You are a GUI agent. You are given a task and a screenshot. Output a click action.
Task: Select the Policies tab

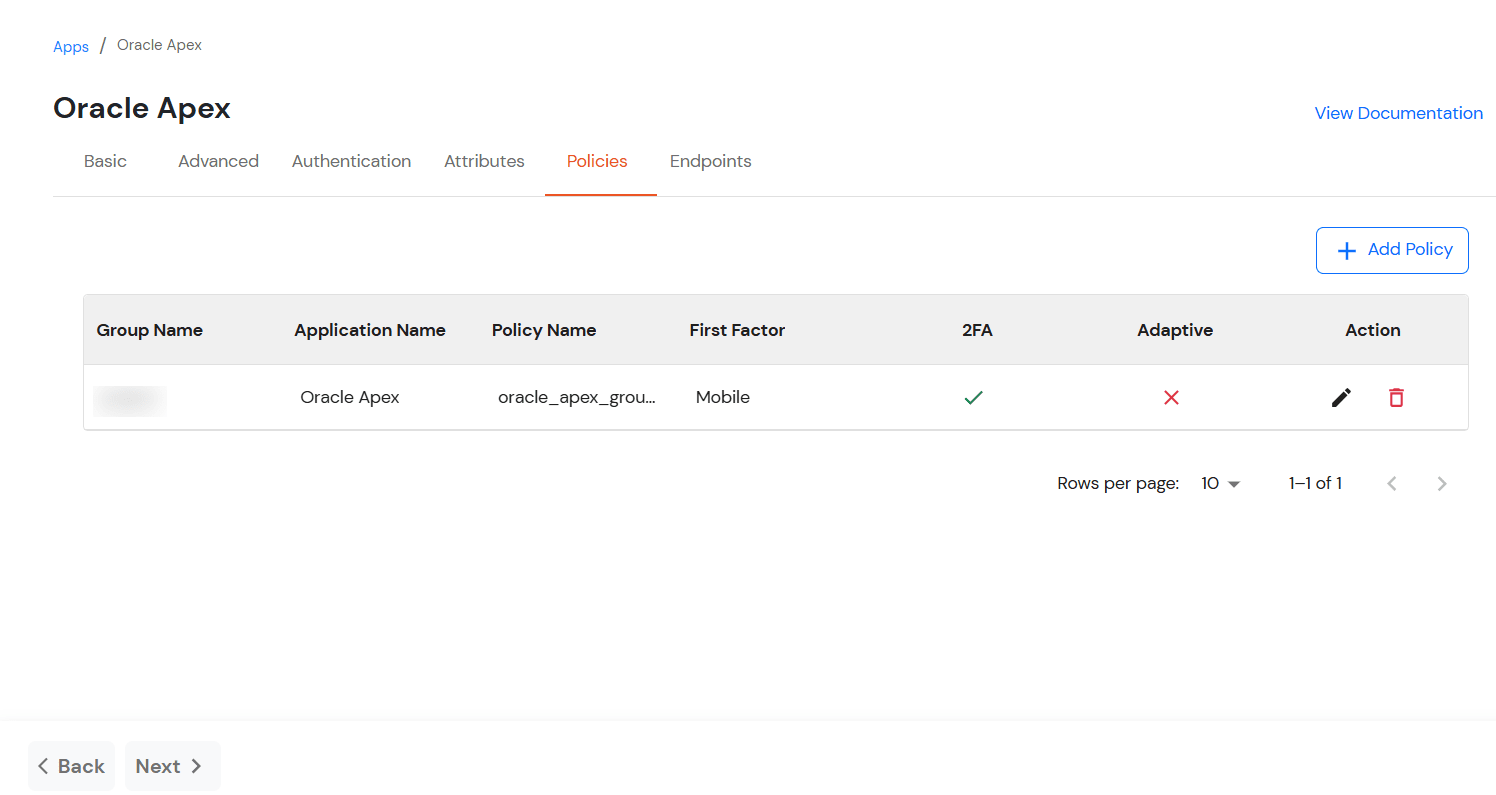597,161
